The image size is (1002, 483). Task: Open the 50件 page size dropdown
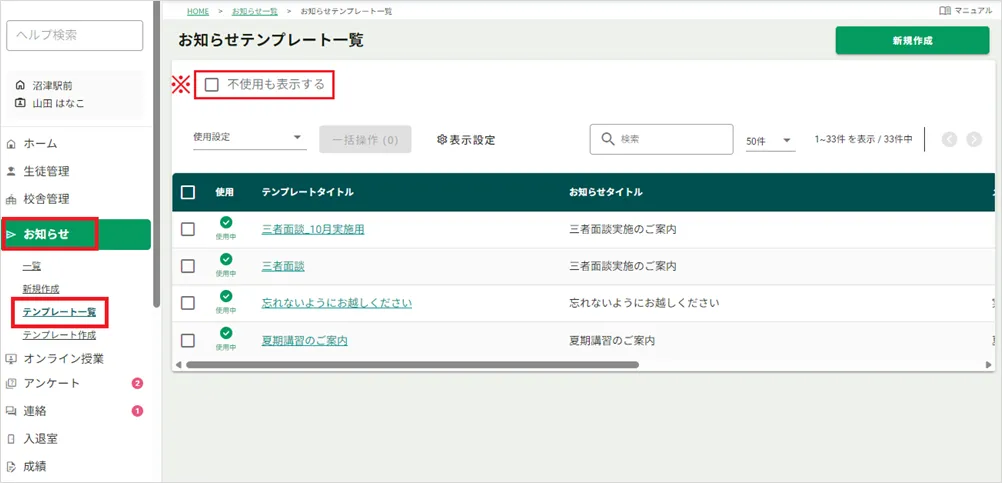click(771, 141)
